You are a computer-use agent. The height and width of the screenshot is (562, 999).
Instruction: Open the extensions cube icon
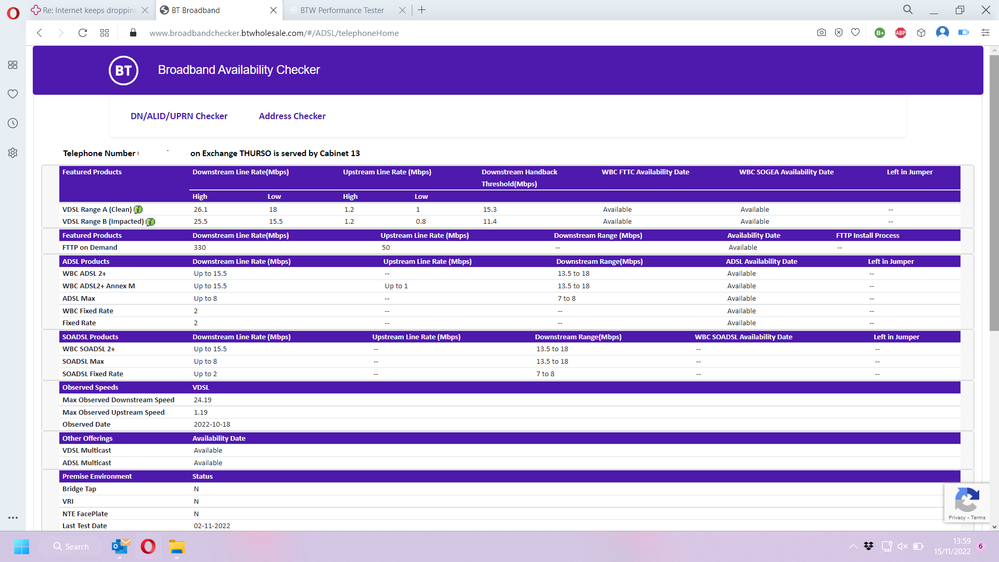[x=921, y=32]
